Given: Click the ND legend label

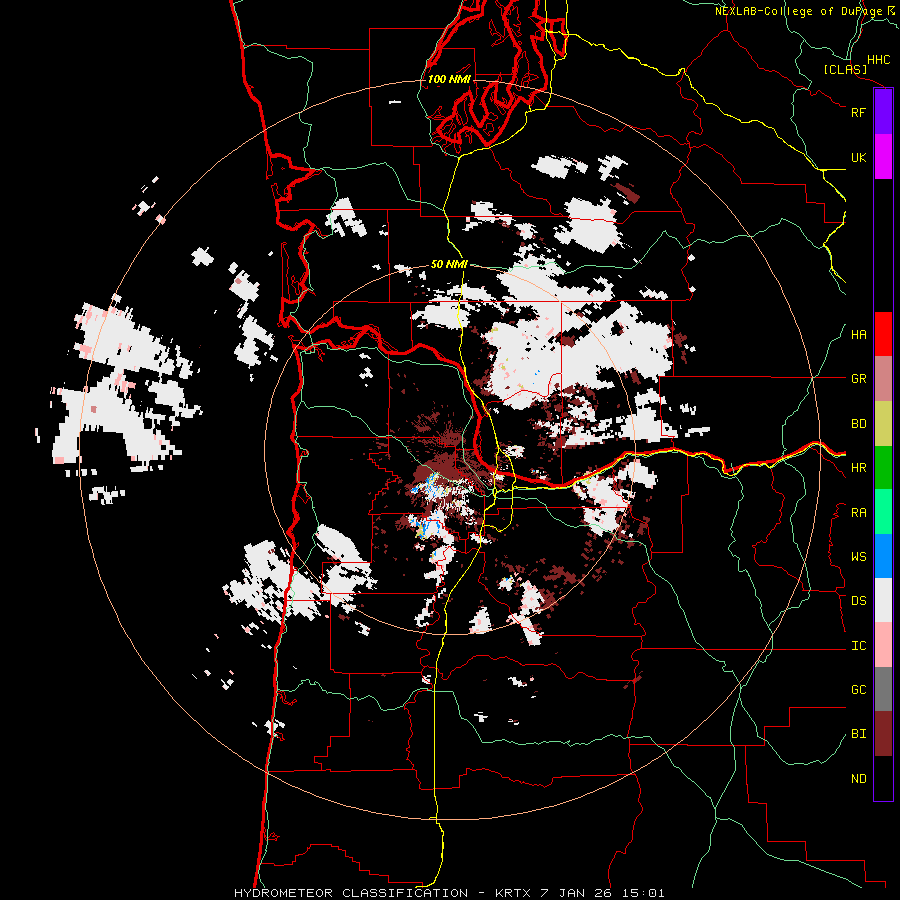Looking at the screenshot, I should pos(858,779).
